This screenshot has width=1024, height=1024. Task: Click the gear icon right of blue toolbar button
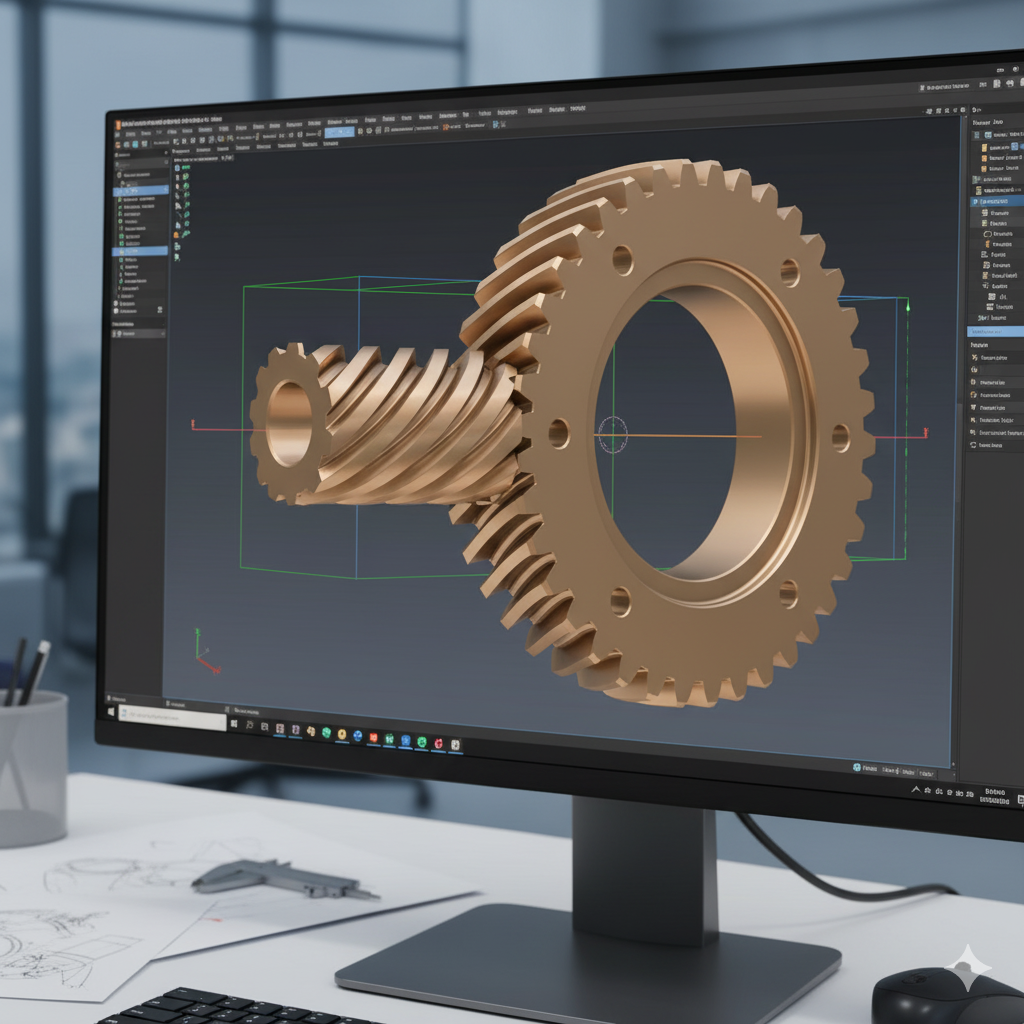[x=360, y=132]
